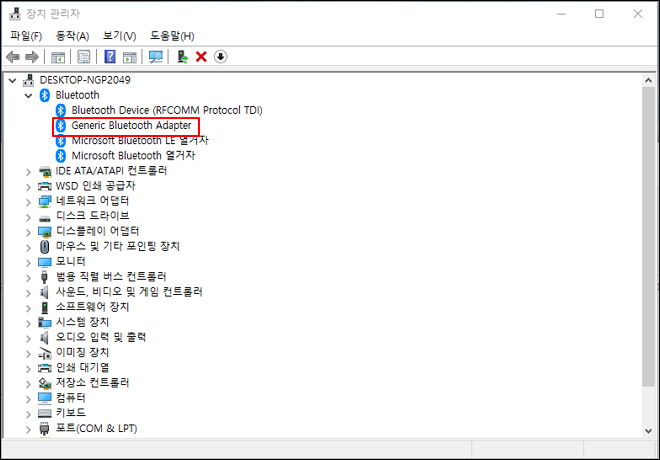This screenshot has height=460, width=660.
Task: Click the Forward arrow toolbar icon
Action: 32,57
